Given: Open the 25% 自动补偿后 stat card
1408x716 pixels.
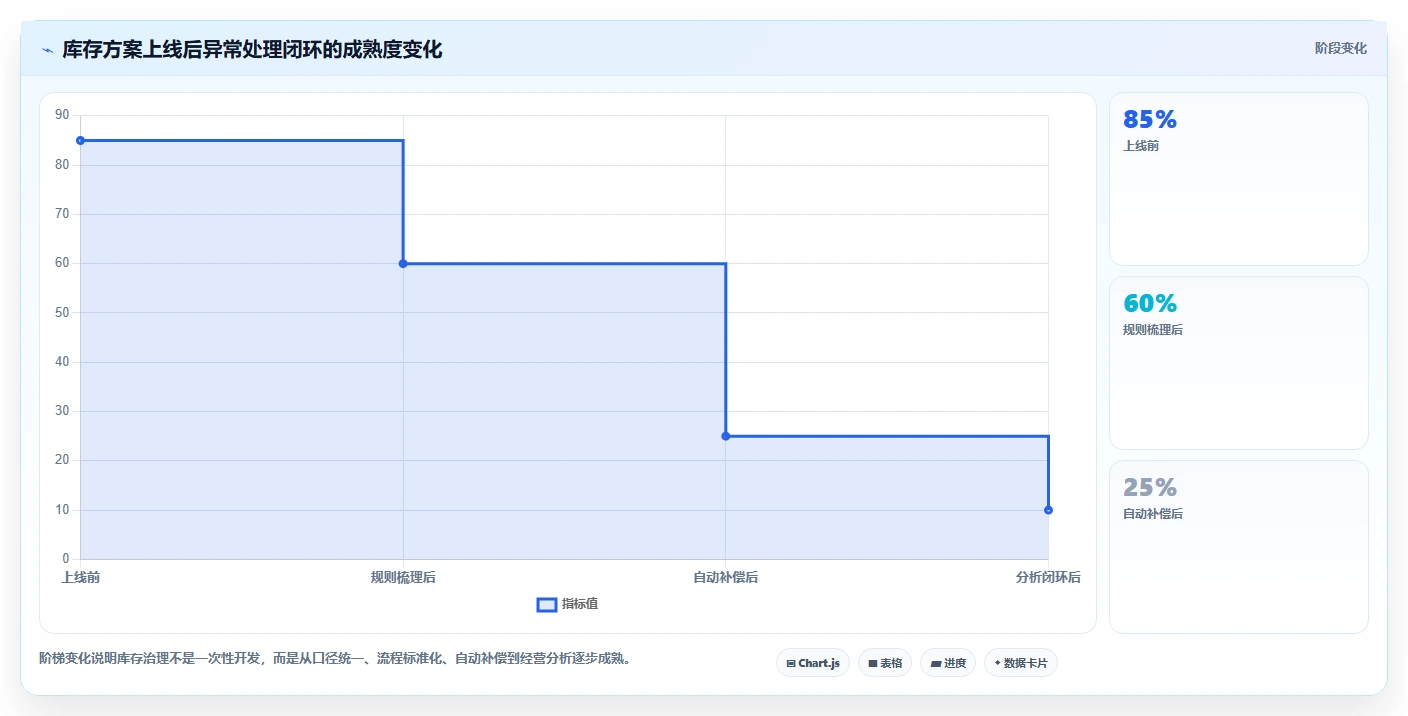Looking at the screenshot, I should (x=1239, y=547).
